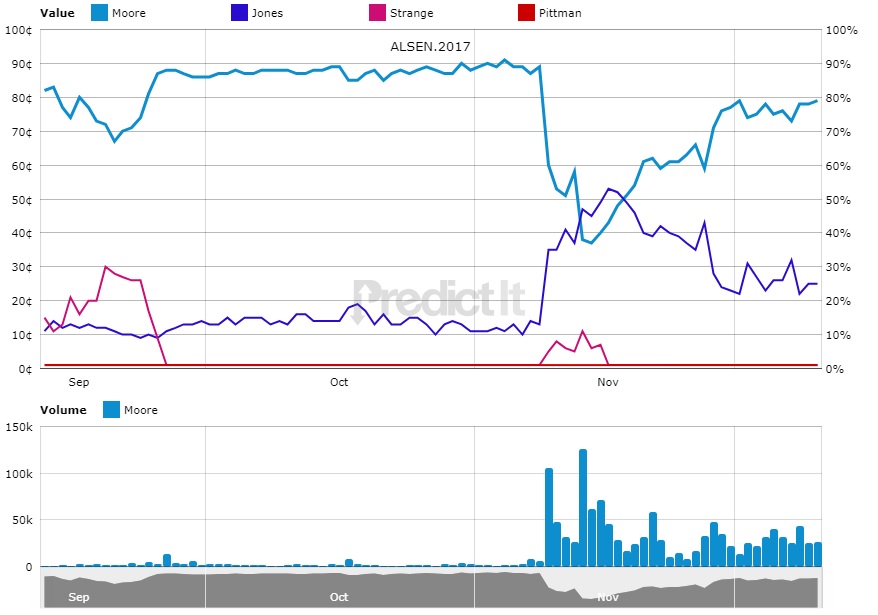Click the Value chart heading
This screenshot has width=878, height=615.
57,13
